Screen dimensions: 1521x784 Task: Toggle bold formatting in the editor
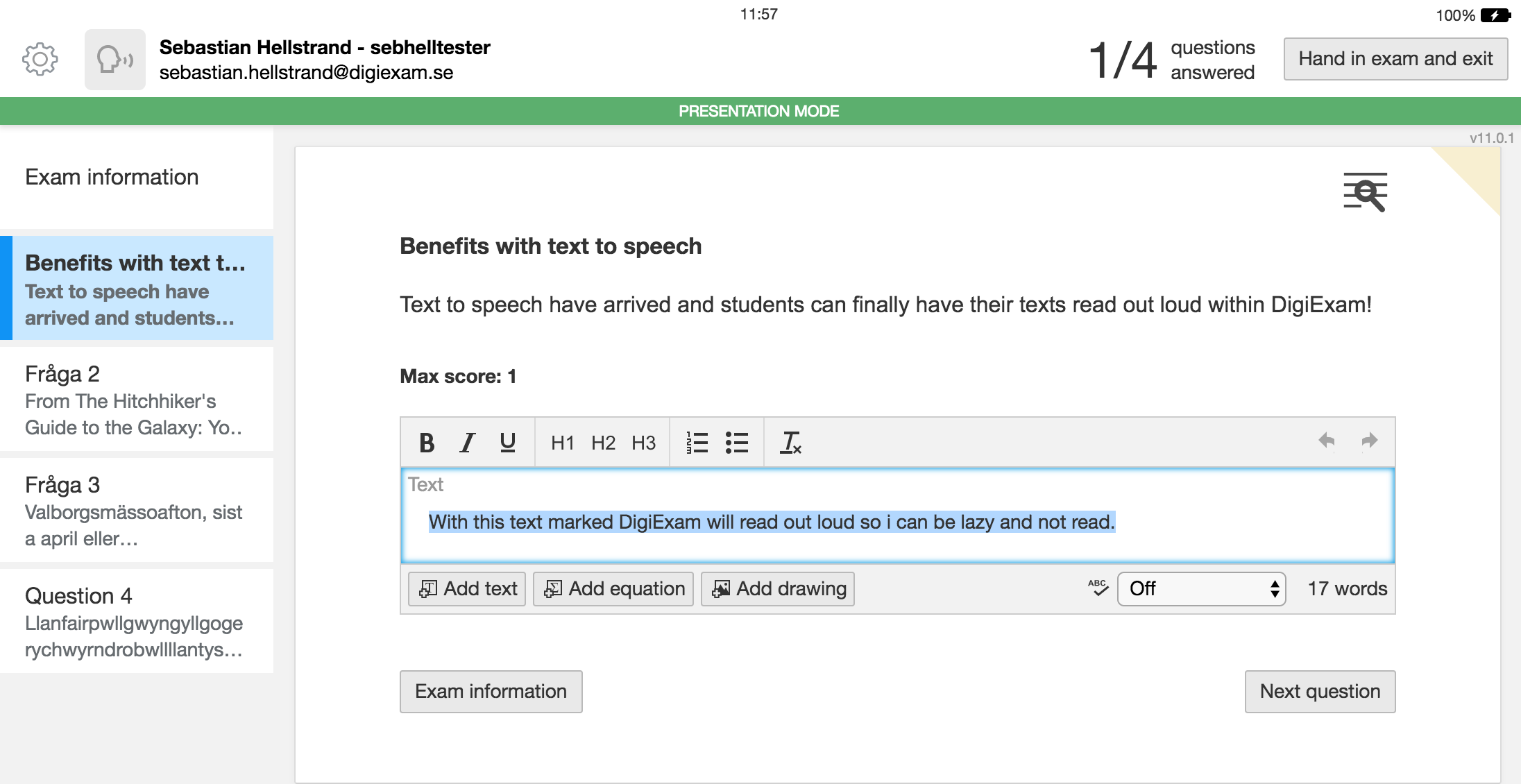pos(427,442)
